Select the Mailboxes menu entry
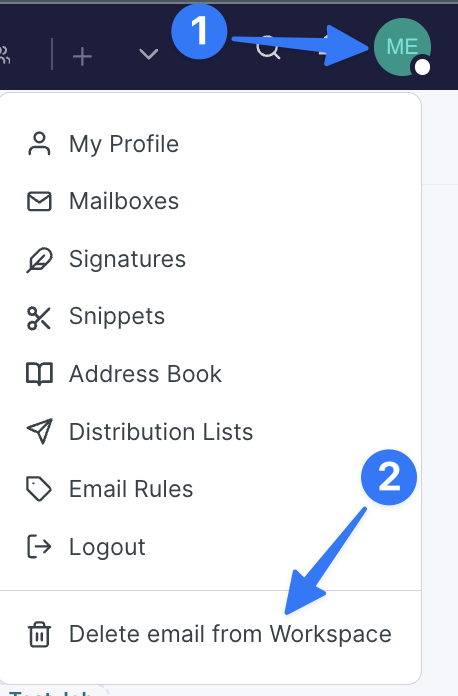The image size is (458, 696). coord(124,201)
